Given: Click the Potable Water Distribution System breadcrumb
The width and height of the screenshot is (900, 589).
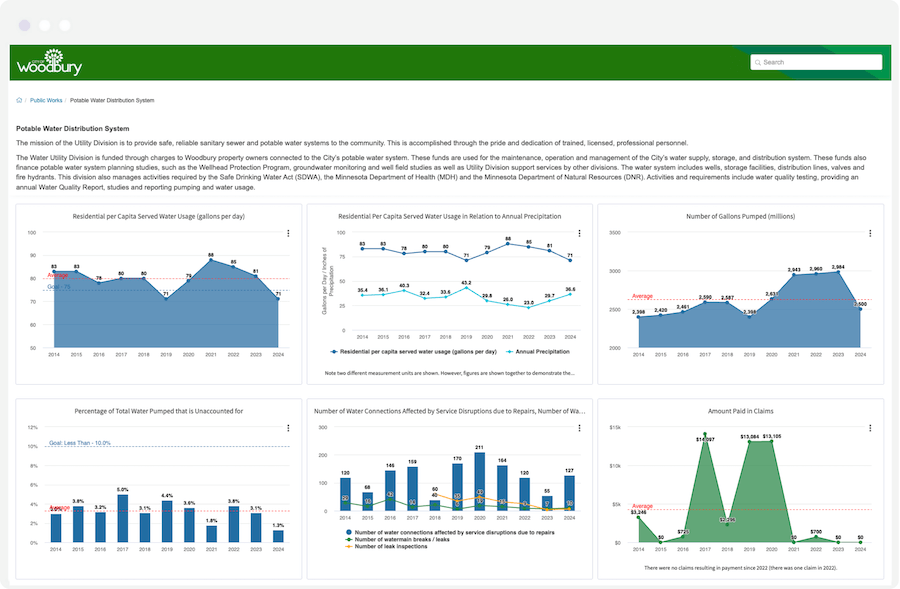Looking at the screenshot, I should 113,100.
